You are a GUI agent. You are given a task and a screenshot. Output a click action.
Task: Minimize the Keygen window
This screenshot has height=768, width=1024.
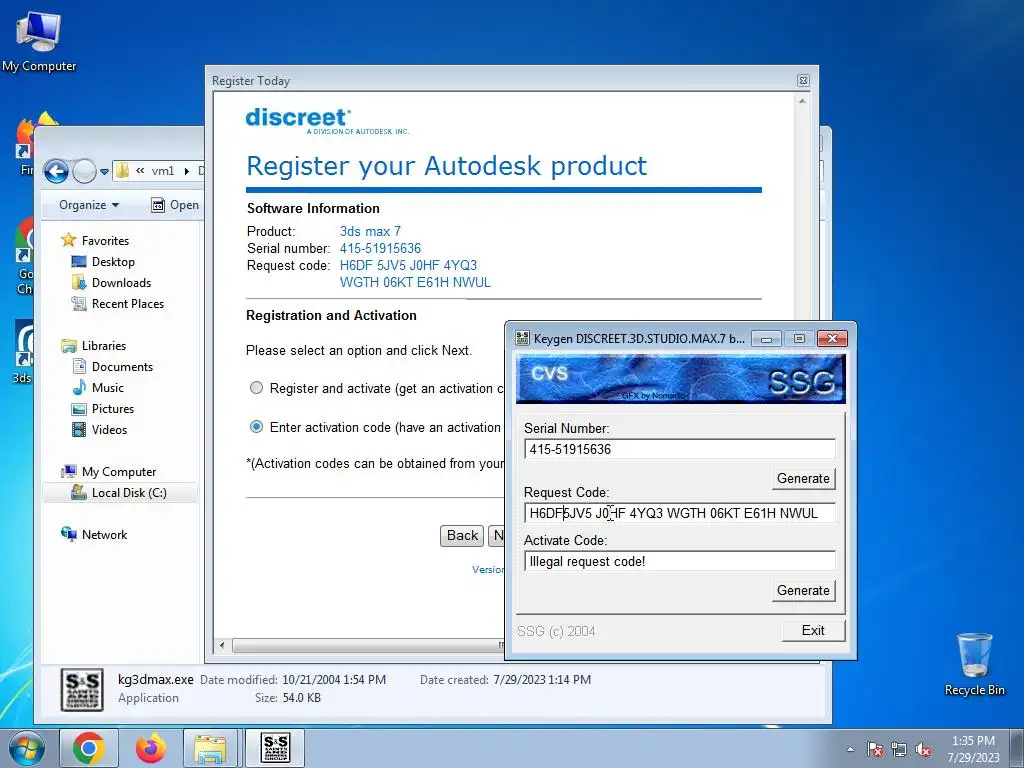click(x=767, y=338)
